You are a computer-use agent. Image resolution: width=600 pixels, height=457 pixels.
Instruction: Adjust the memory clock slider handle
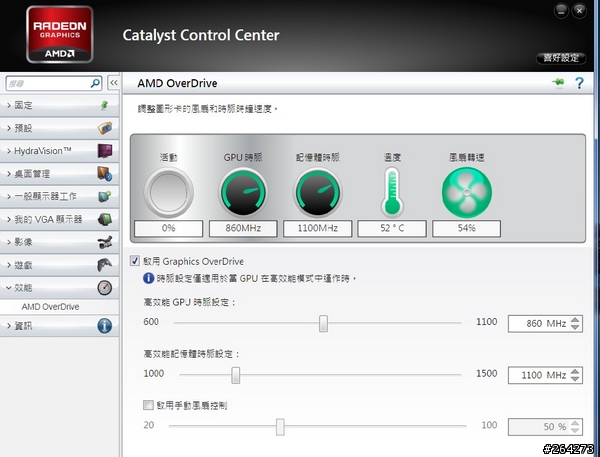[x=236, y=375]
